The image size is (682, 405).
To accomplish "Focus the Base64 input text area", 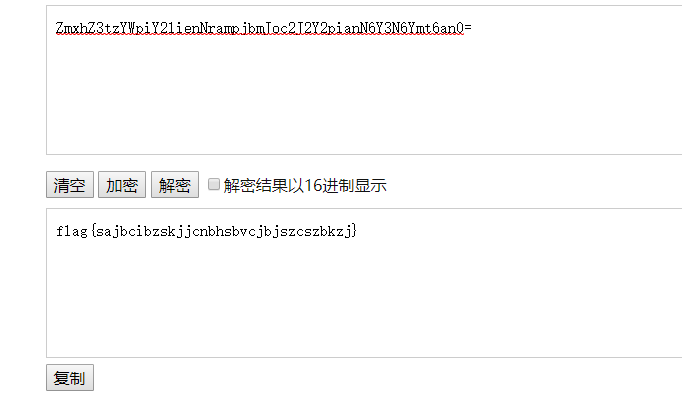I will tap(364, 80).
